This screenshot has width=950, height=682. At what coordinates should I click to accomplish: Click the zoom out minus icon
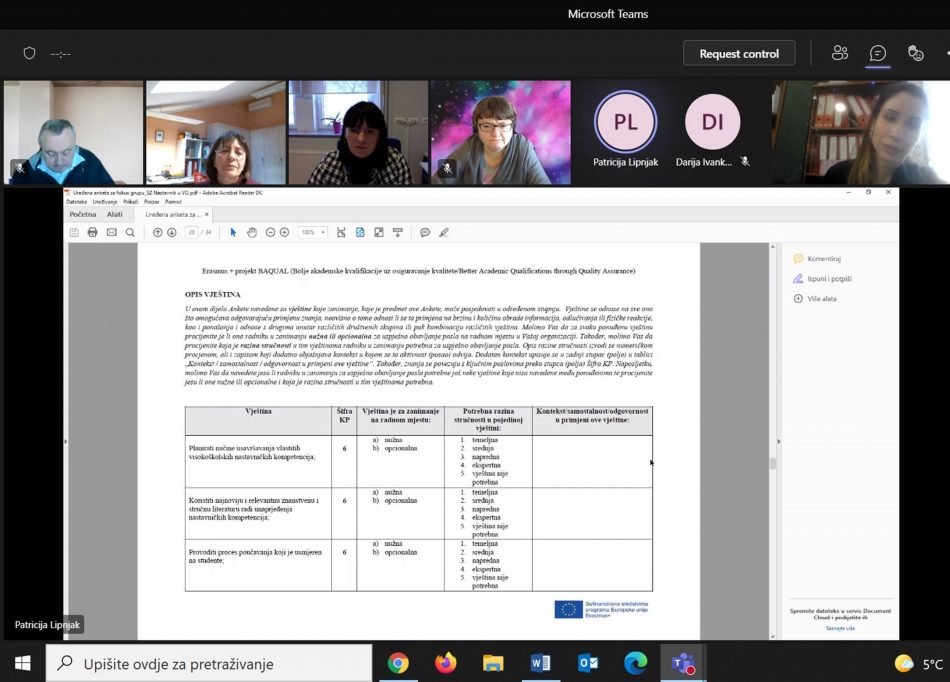268,232
